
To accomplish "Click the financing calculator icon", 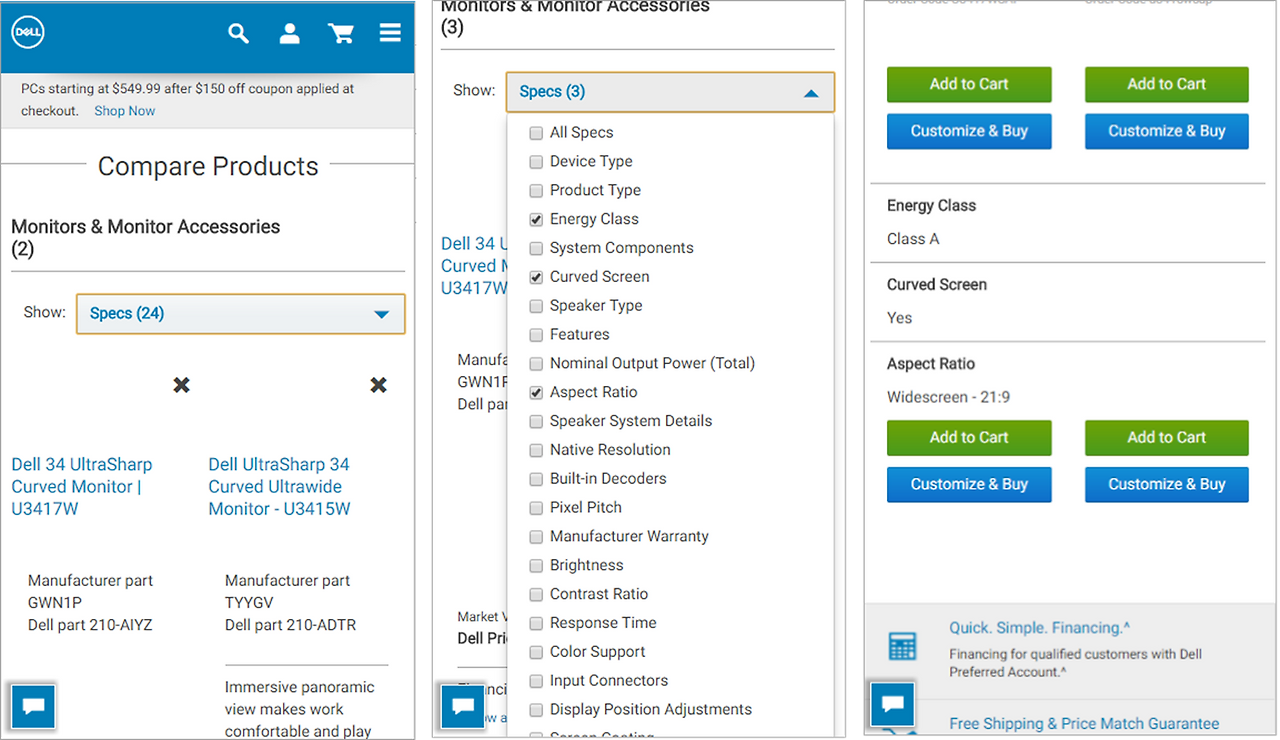I will click(902, 646).
